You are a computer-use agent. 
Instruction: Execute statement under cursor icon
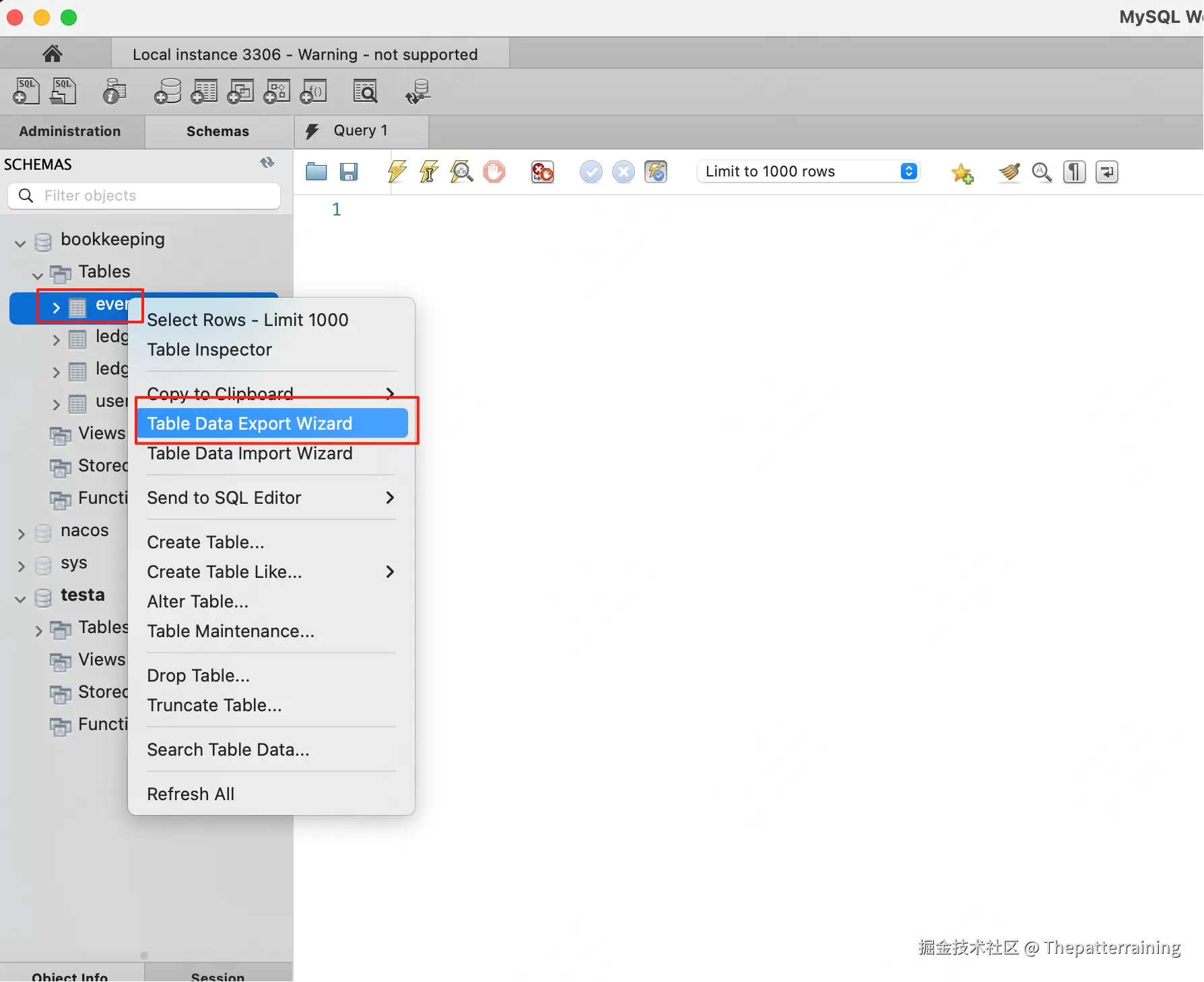(x=429, y=172)
